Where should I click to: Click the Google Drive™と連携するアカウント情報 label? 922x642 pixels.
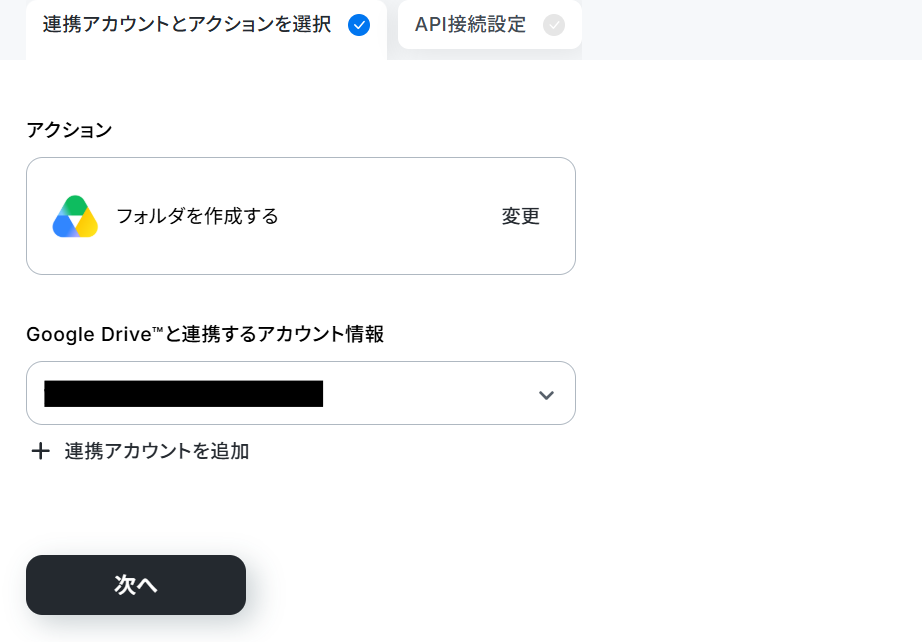[x=205, y=334]
